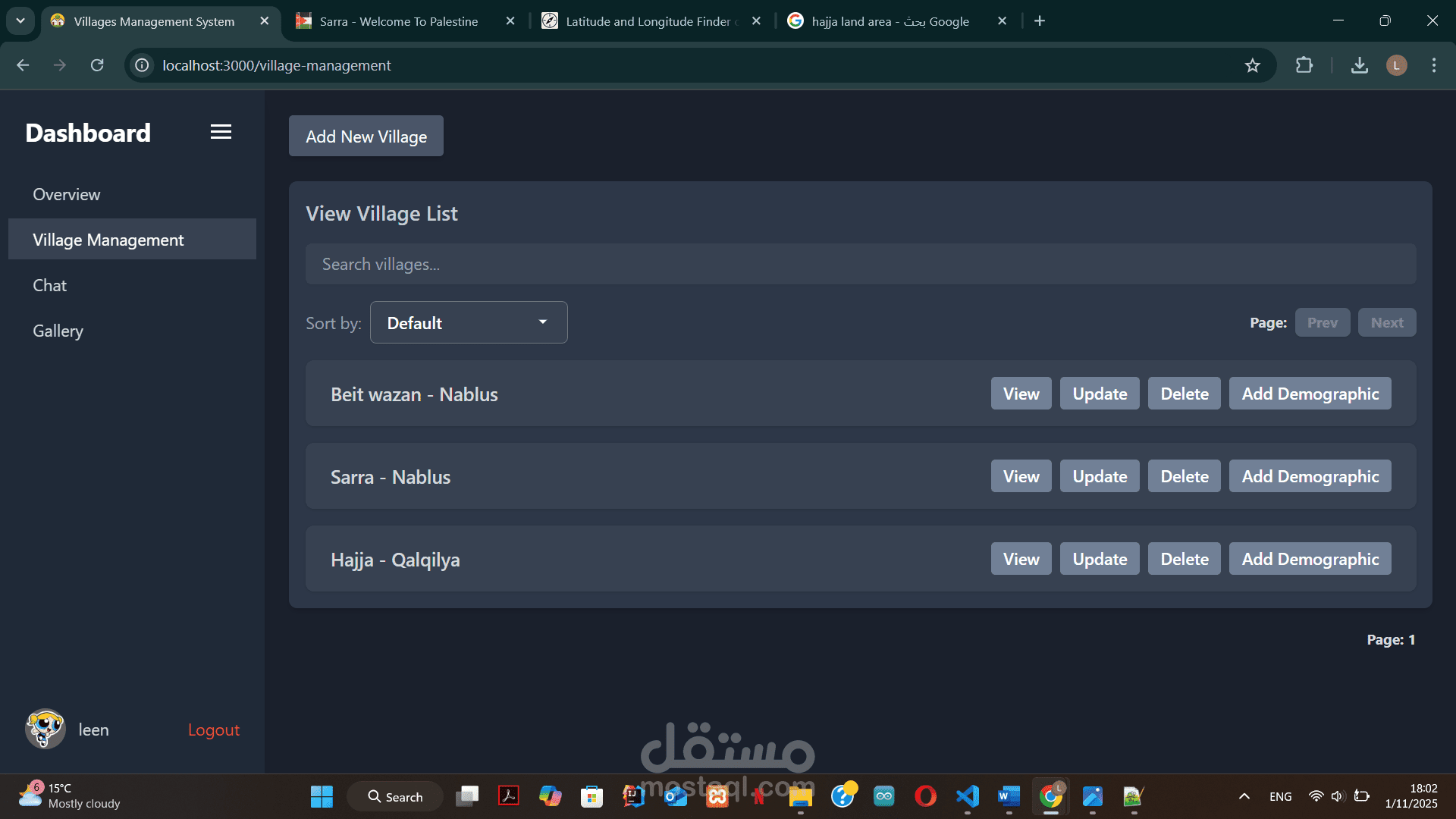Image resolution: width=1456 pixels, height=819 pixels.
Task: Expand the system tray hidden icons chevron
Action: (1244, 796)
